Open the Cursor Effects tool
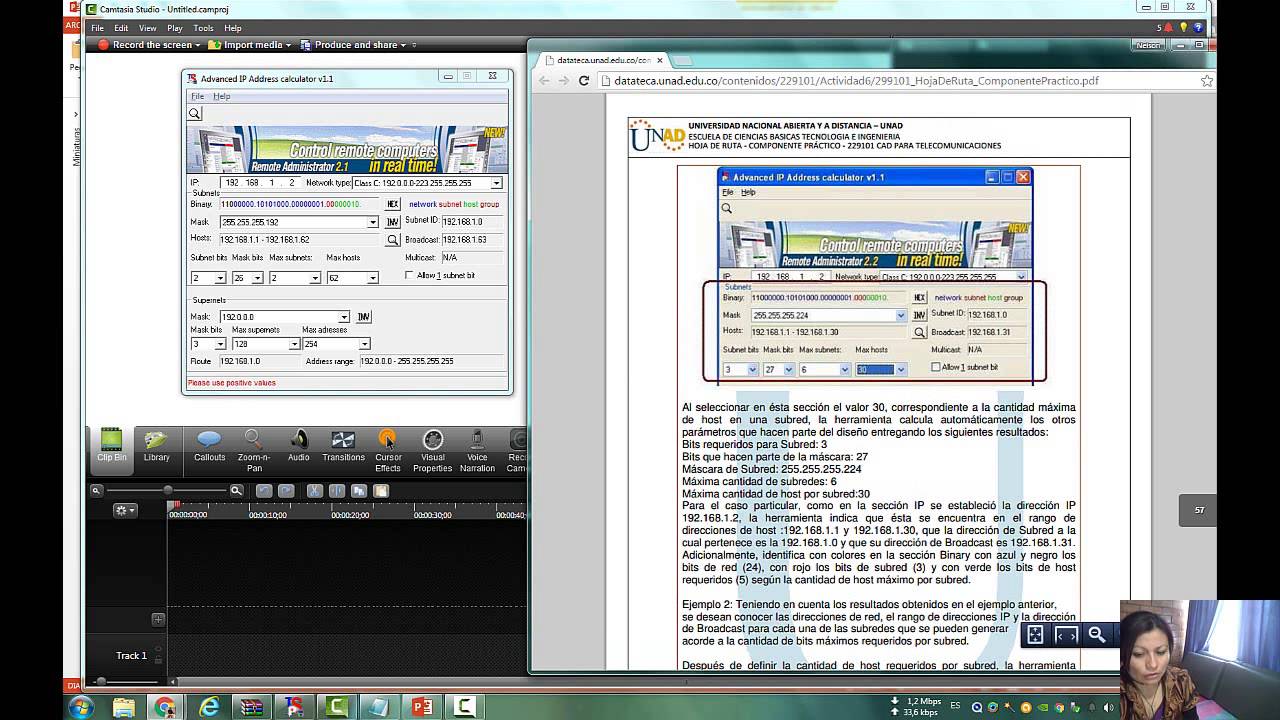The height and width of the screenshot is (720, 1280). 388,451
